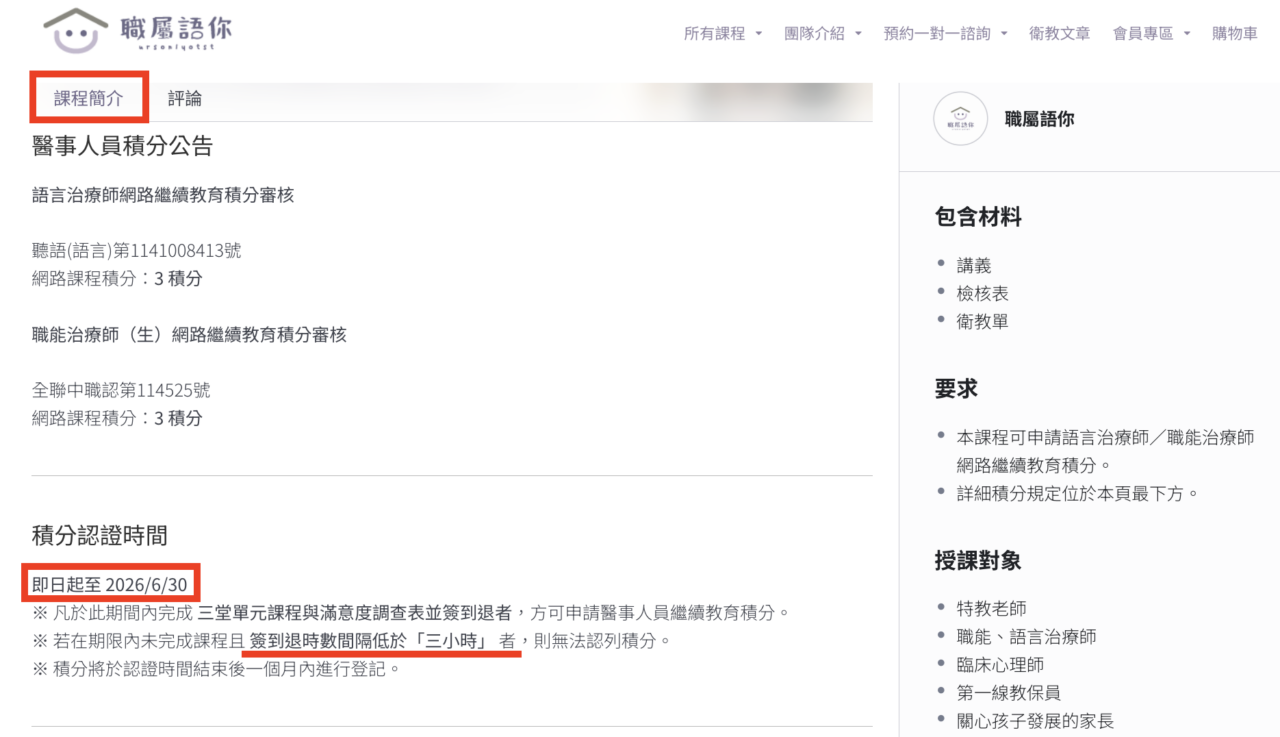Click the 即日起至 2026/6/30 date text

pyautogui.click(x=112, y=584)
